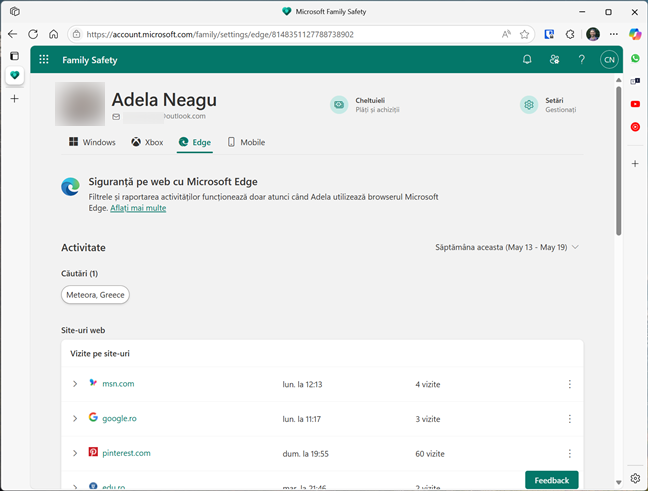Expand the pinterest.com row
648x491 pixels.
(75, 453)
